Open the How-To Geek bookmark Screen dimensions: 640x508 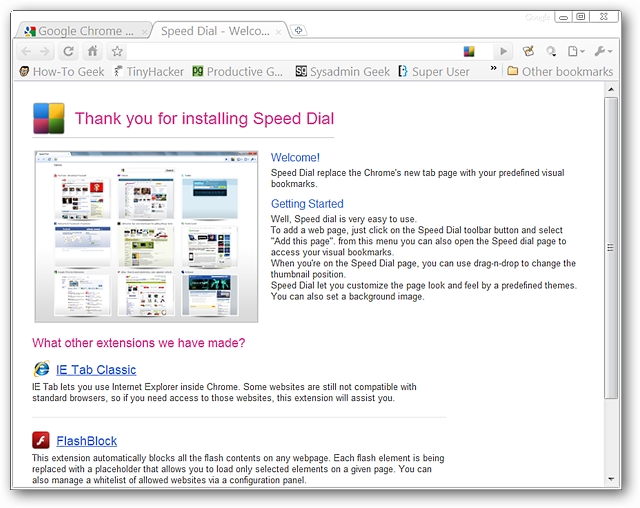[x=62, y=72]
